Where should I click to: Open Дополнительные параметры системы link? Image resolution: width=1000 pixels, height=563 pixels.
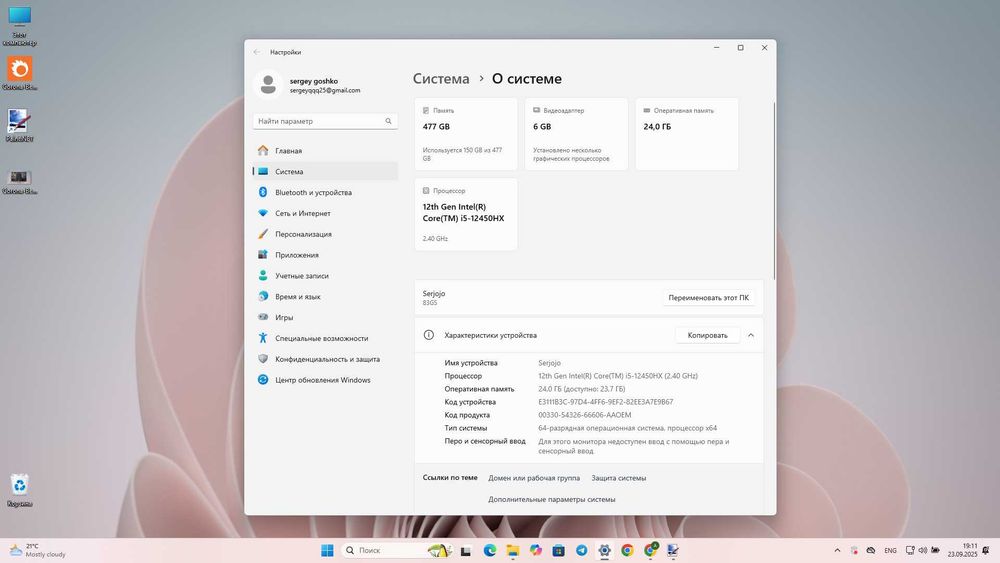coord(552,499)
